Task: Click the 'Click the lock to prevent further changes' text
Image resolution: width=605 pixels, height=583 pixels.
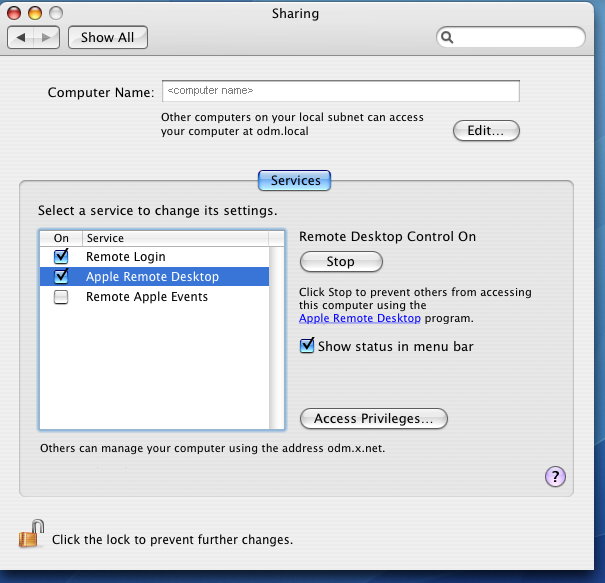Action: 172,539
